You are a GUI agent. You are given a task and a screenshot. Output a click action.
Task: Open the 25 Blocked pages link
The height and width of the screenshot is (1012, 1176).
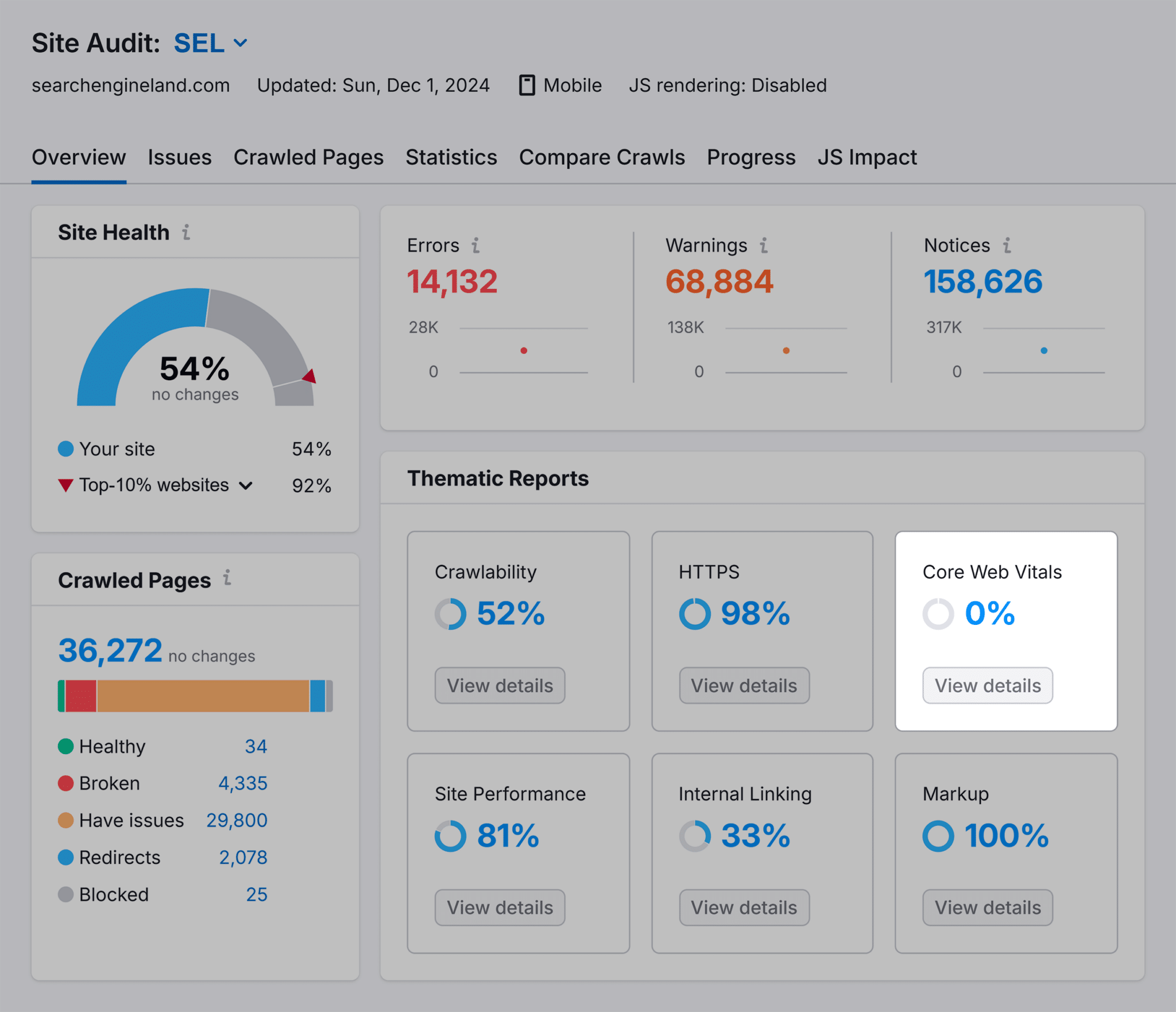[257, 895]
